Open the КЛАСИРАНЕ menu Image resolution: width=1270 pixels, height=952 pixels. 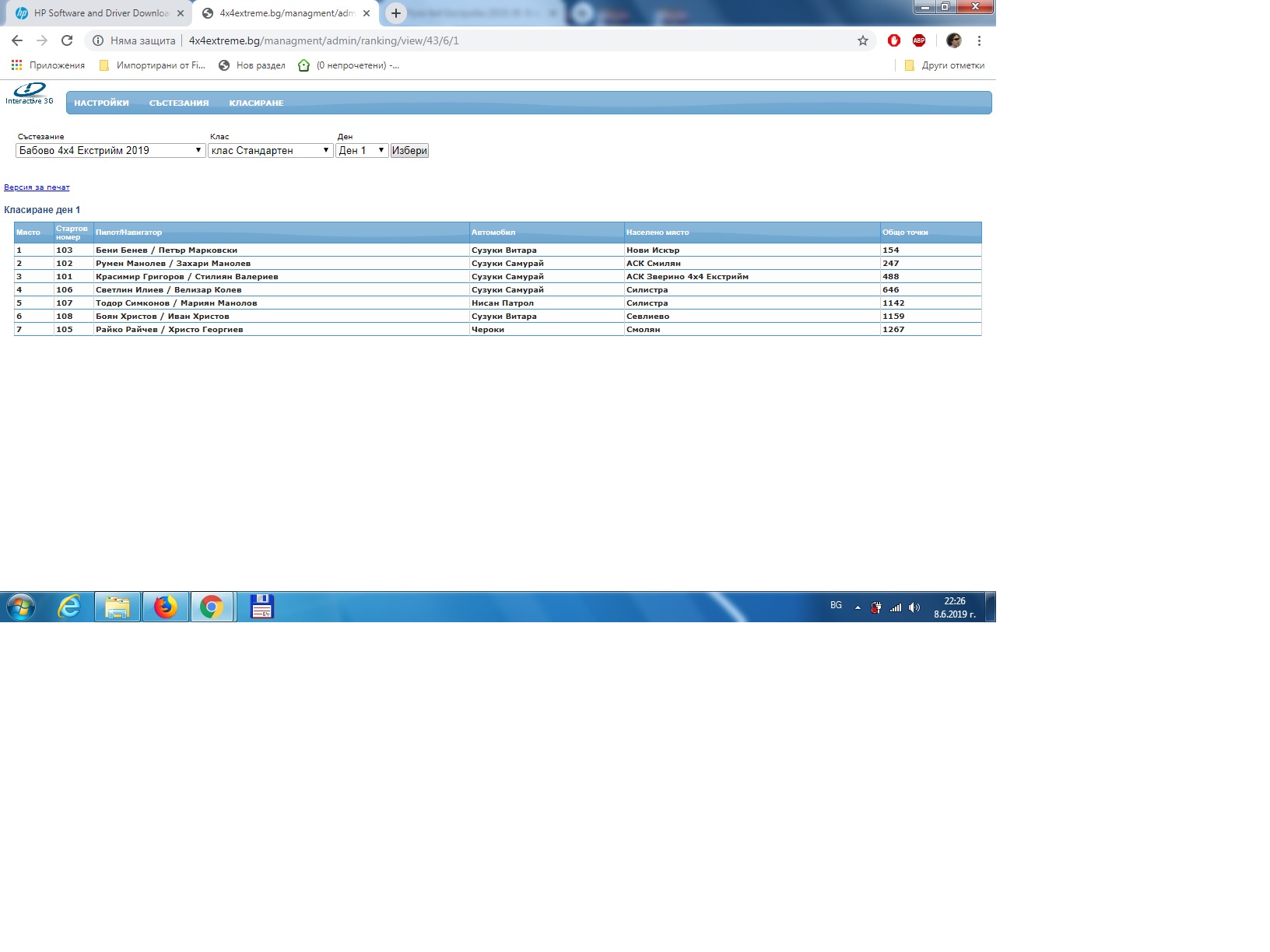(x=256, y=103)
